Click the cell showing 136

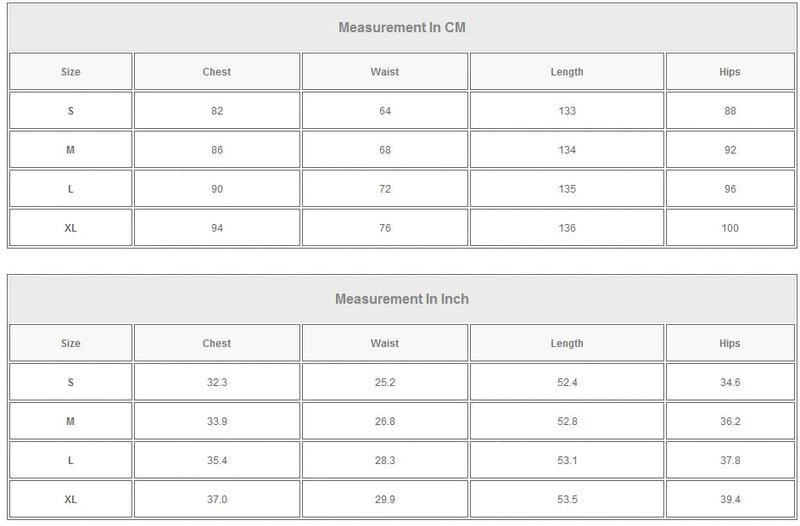pyautogui.click(x=567, y=228)
